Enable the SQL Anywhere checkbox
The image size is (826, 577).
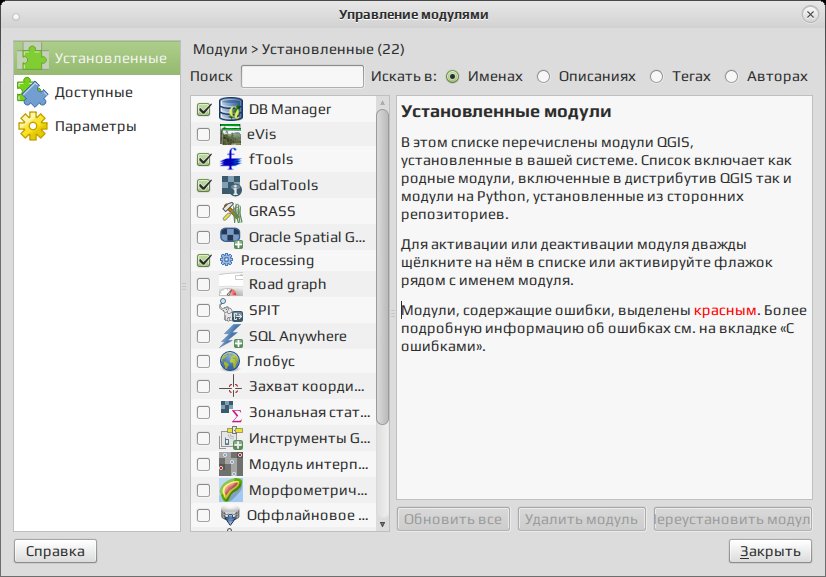(203, 336)
